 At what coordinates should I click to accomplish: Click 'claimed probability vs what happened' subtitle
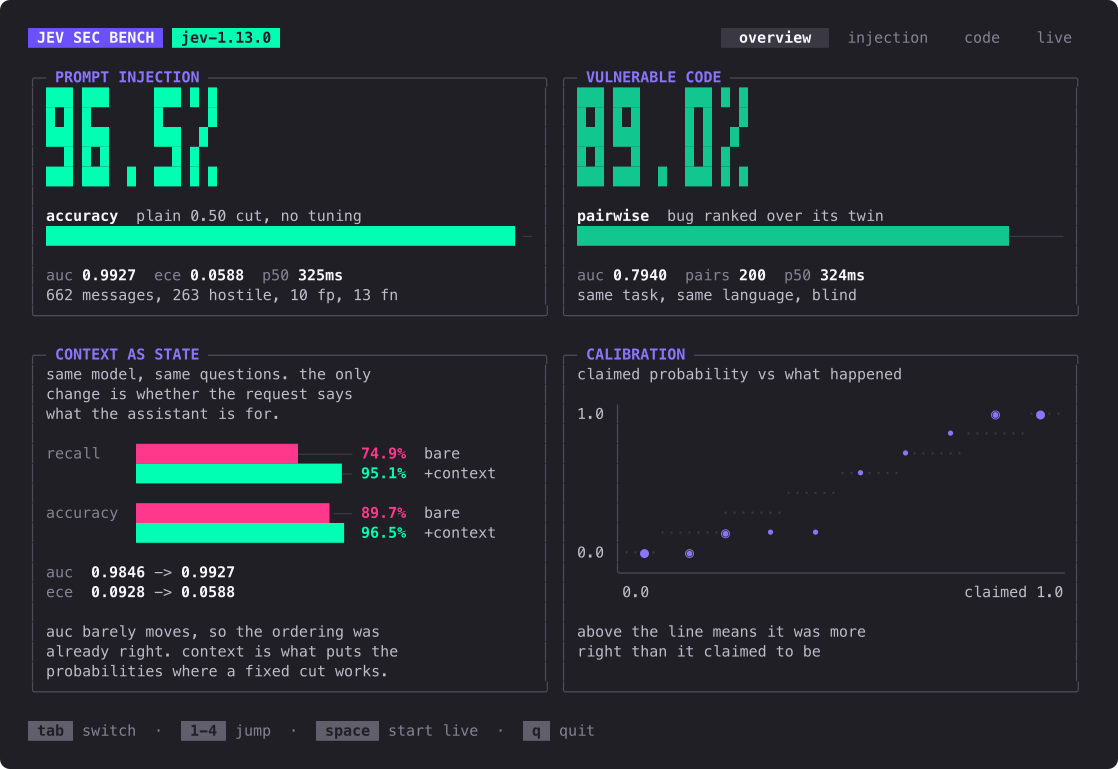click(739, 374)
